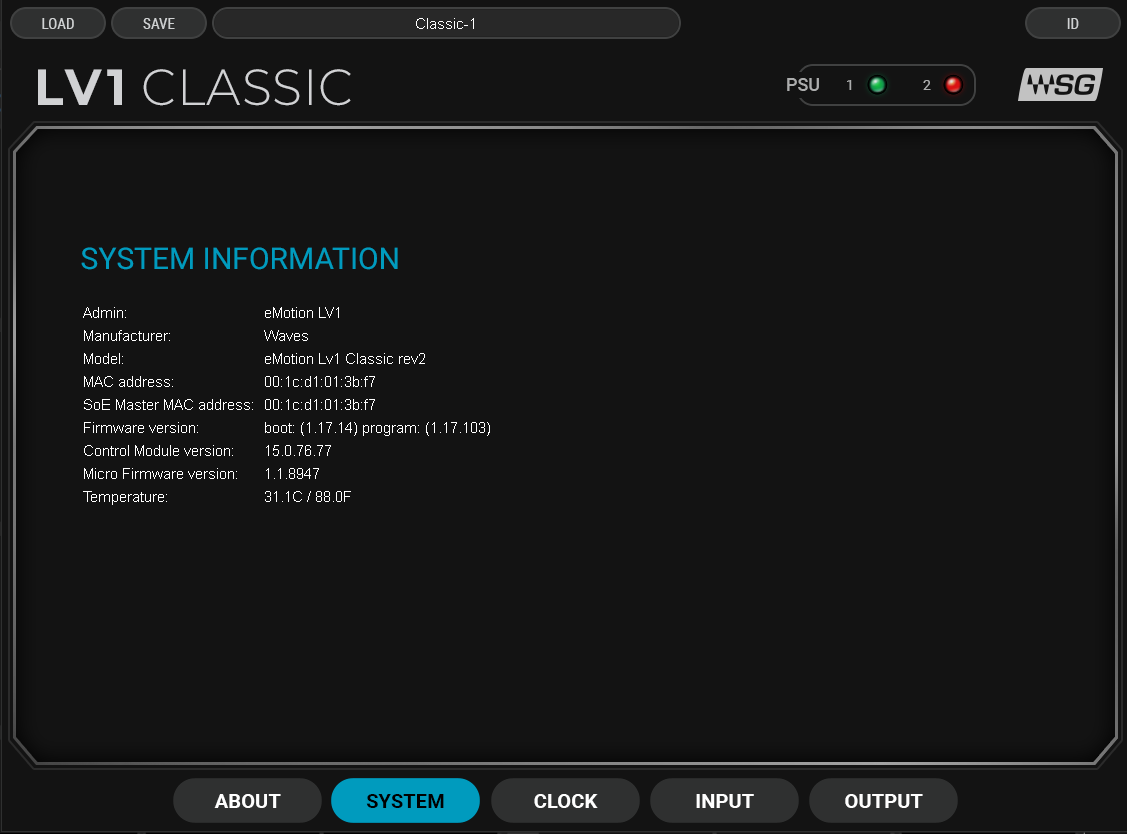
Task: Click the ID identify button
Action: [x=1072, y=24]
